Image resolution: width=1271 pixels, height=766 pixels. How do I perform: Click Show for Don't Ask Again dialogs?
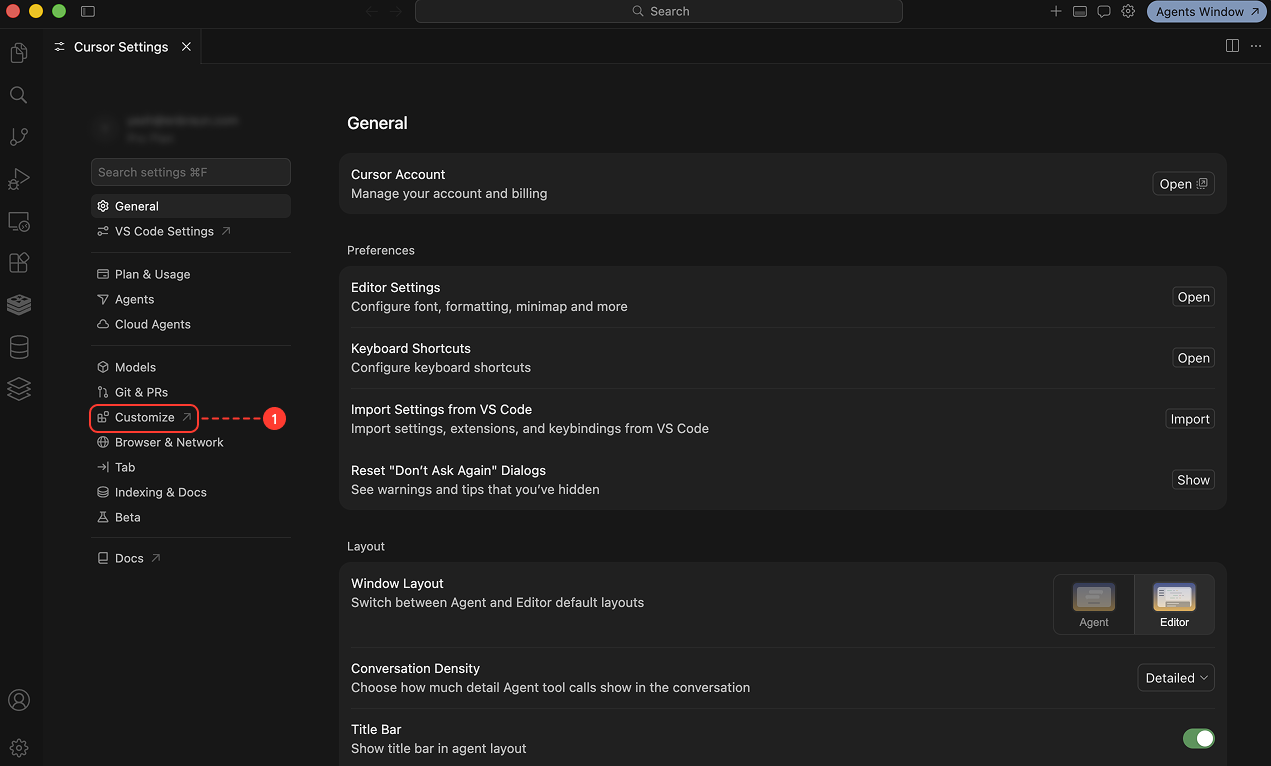pyautogui.click(x=1193, y=480)
